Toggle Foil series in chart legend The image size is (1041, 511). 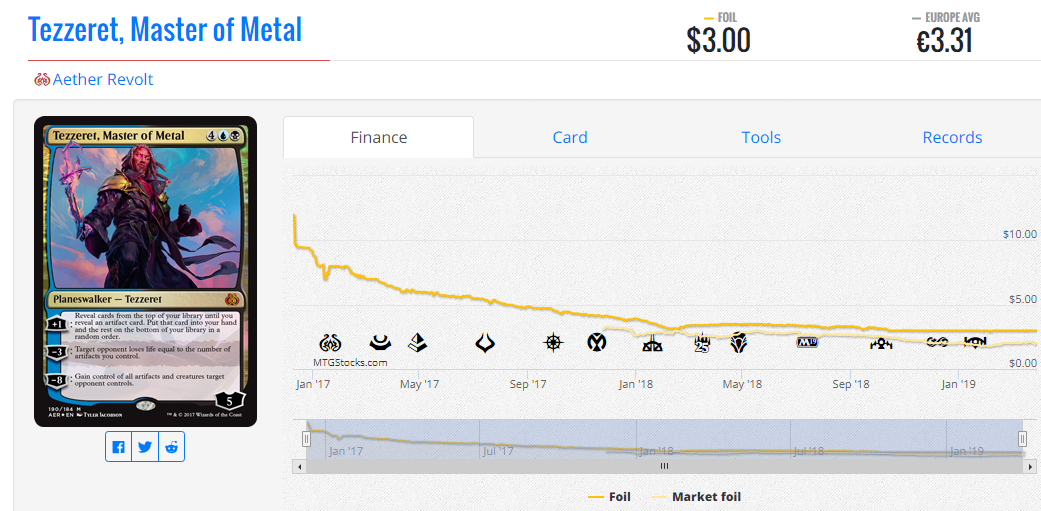pyautogui.click(x=609, y=496)
